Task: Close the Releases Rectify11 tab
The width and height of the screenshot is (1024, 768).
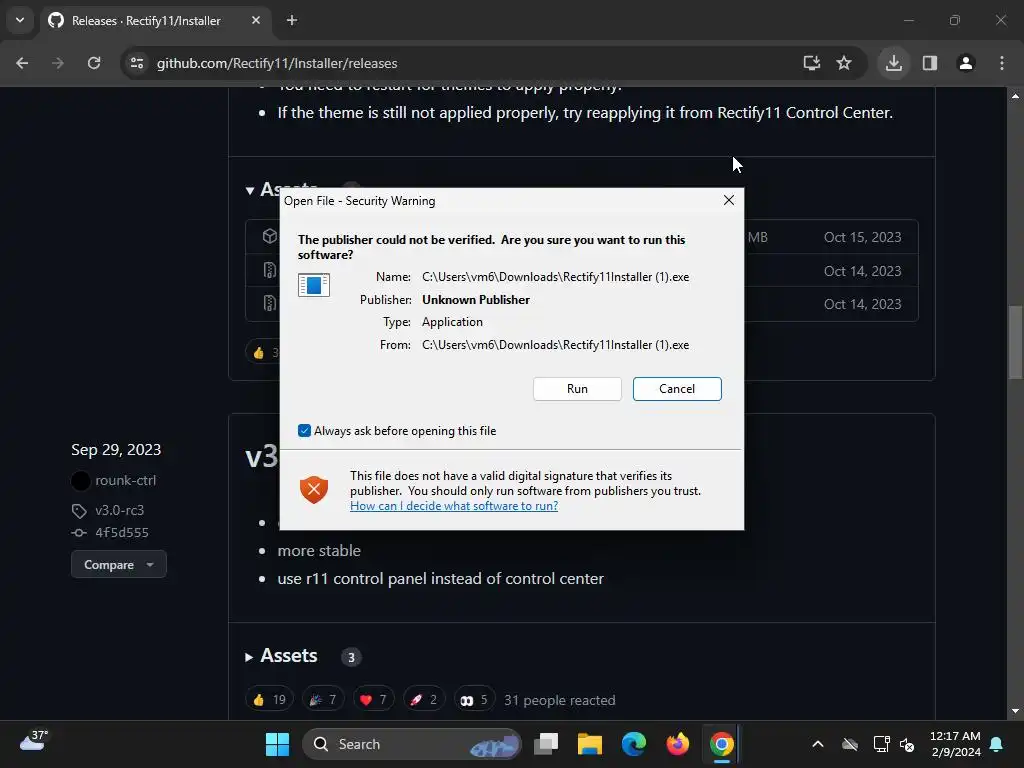Action: [x=255, y=20]
